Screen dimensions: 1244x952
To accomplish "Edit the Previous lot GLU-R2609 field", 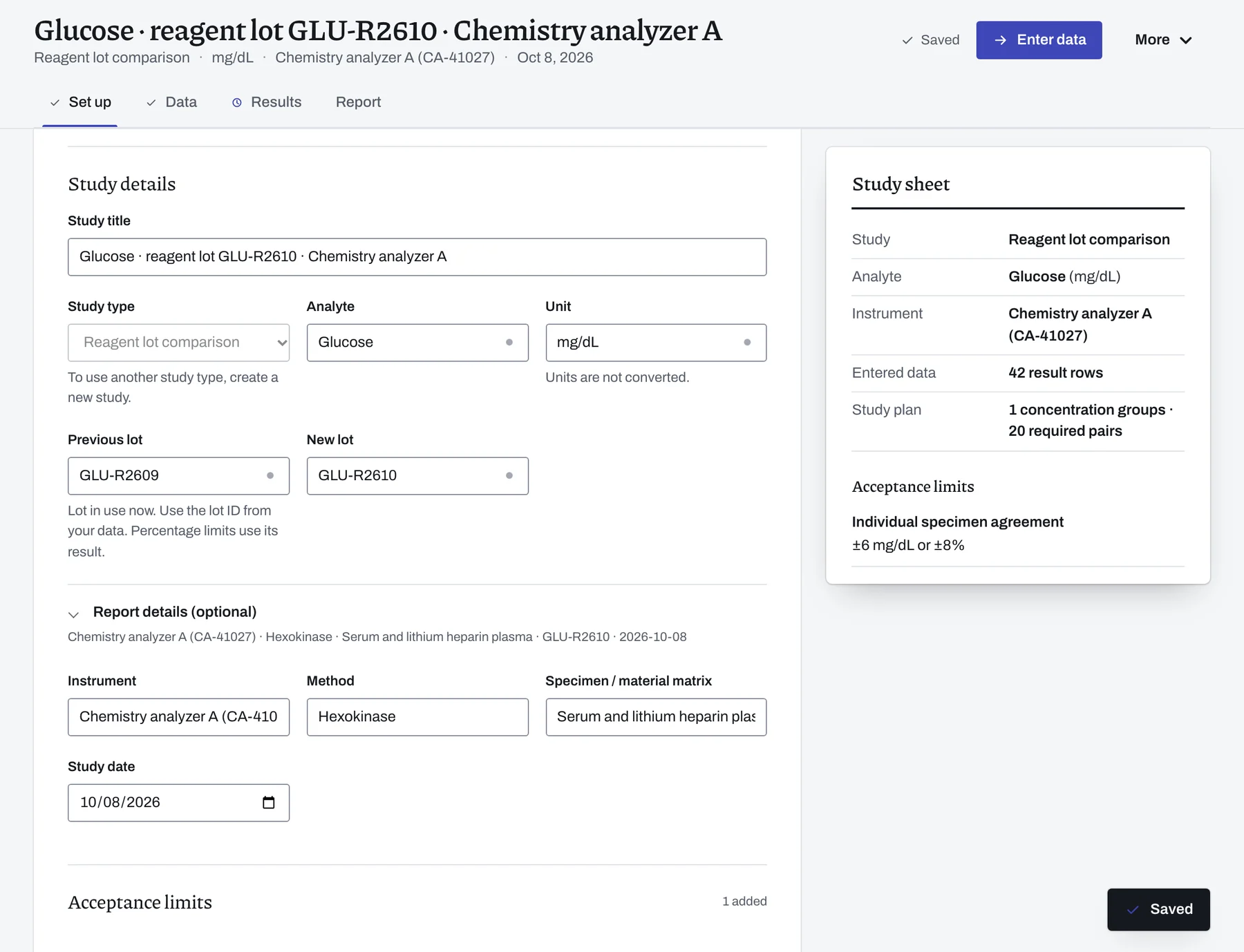I will (178, 476).
